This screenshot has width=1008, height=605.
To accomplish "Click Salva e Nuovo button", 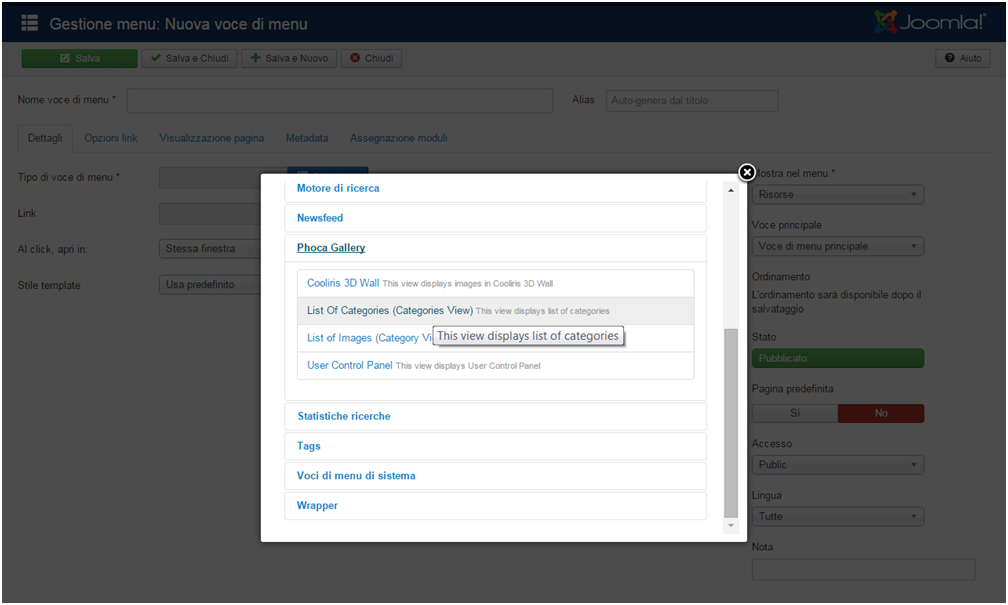I will tap(289, 58).
